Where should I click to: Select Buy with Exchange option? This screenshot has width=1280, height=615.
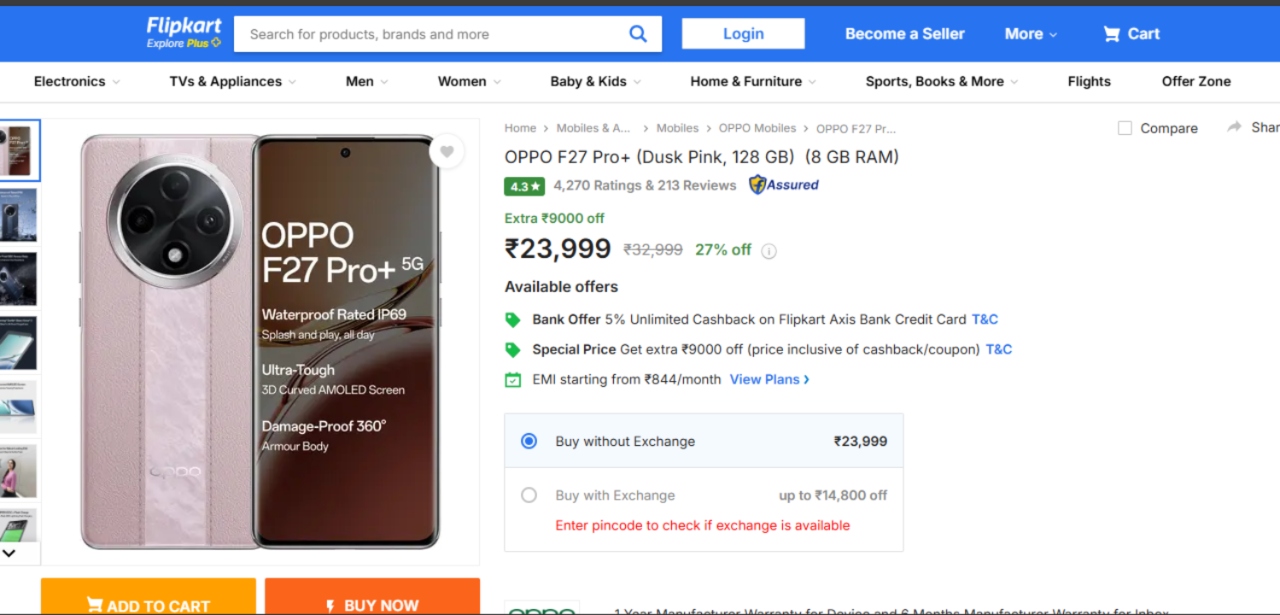click(x=529, y=495)
